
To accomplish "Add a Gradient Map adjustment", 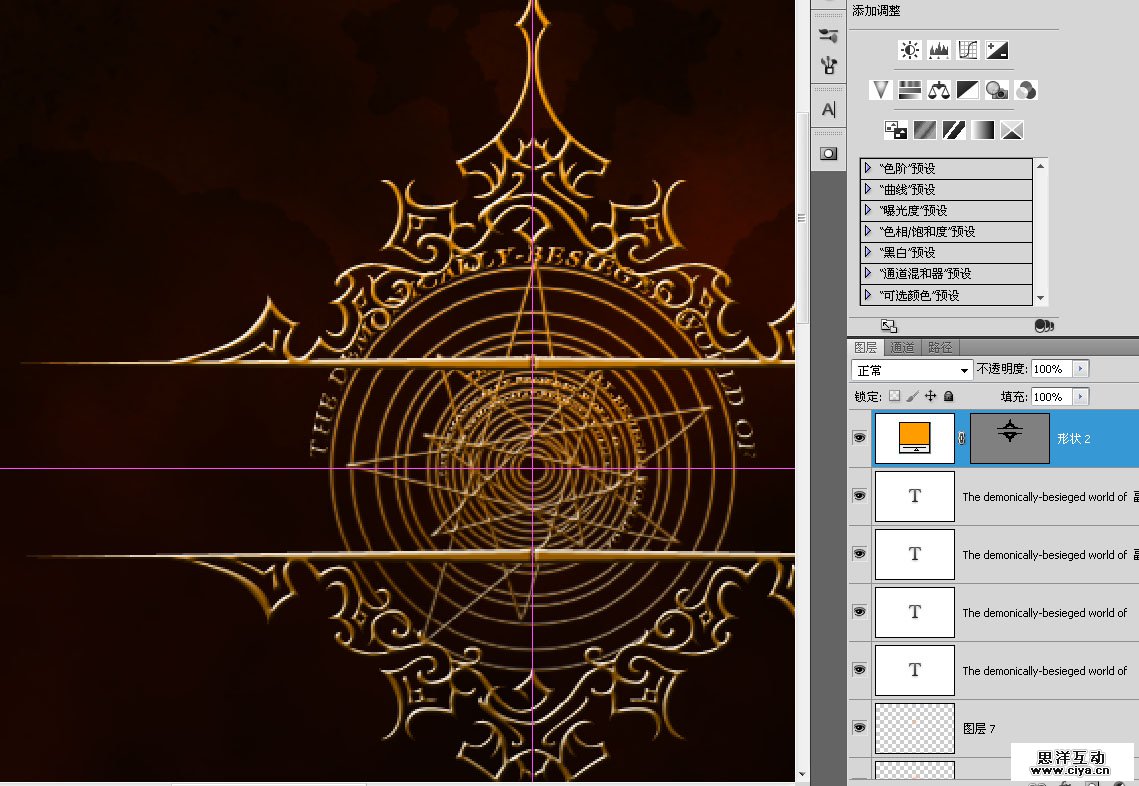I will click(984, 130).
